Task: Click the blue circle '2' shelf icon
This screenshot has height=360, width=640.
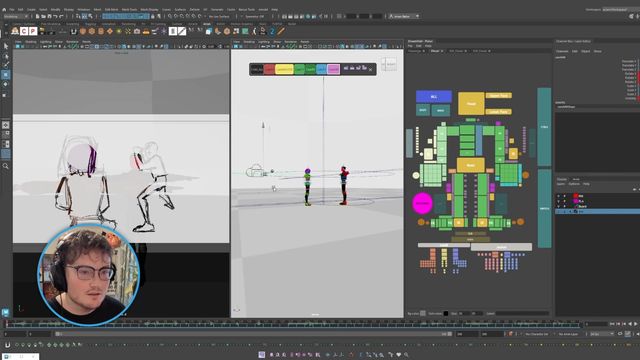Action: pyautogui.click(x=272, y=31)
